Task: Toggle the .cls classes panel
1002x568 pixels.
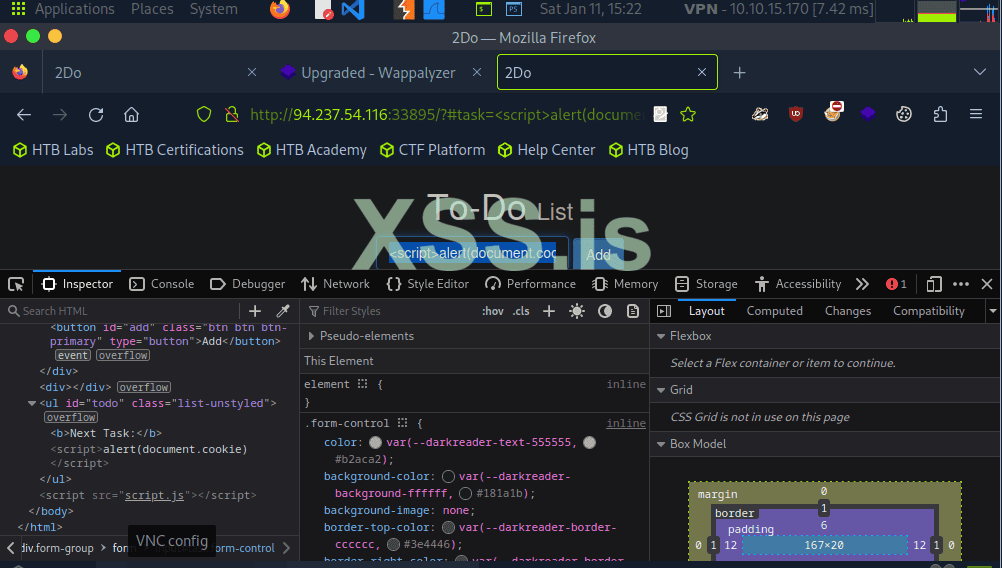Action: 521,311
